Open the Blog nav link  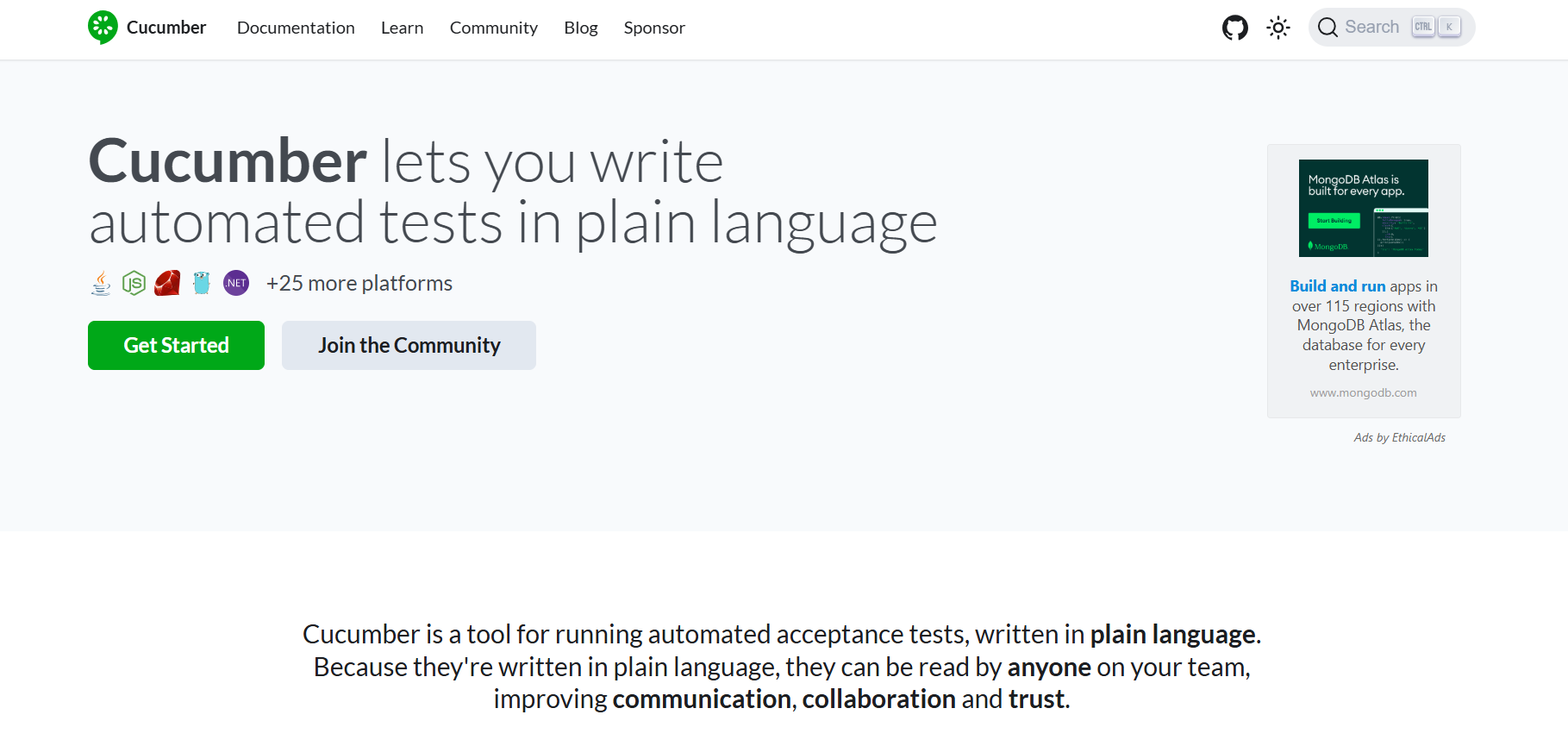(x=580, y=28)
